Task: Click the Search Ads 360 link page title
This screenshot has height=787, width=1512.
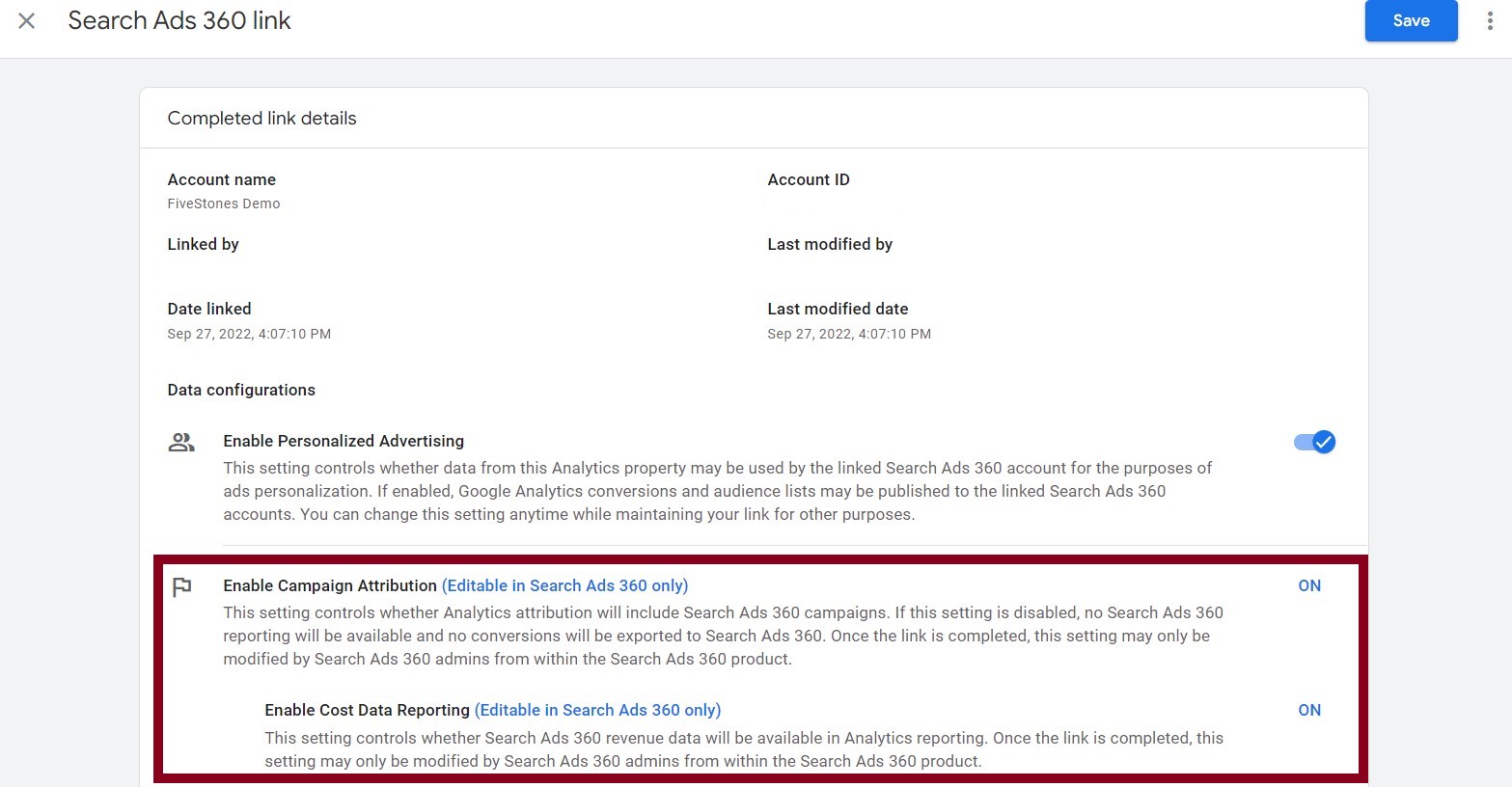Action: (x=179, y=20)
